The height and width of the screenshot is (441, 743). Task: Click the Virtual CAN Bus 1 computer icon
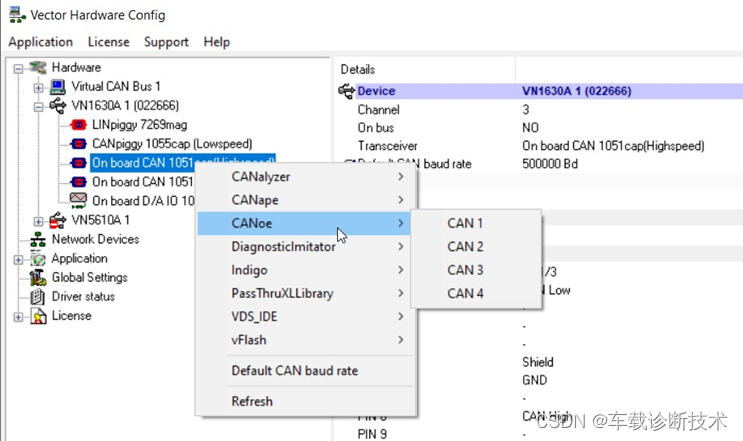pyautogui.click(x=58, y=87)
